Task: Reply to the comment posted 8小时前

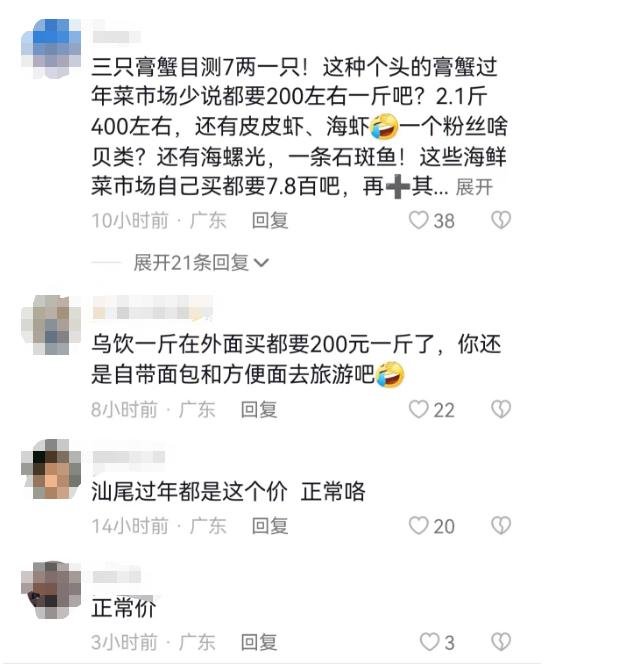Action: (x=259, y=409)
